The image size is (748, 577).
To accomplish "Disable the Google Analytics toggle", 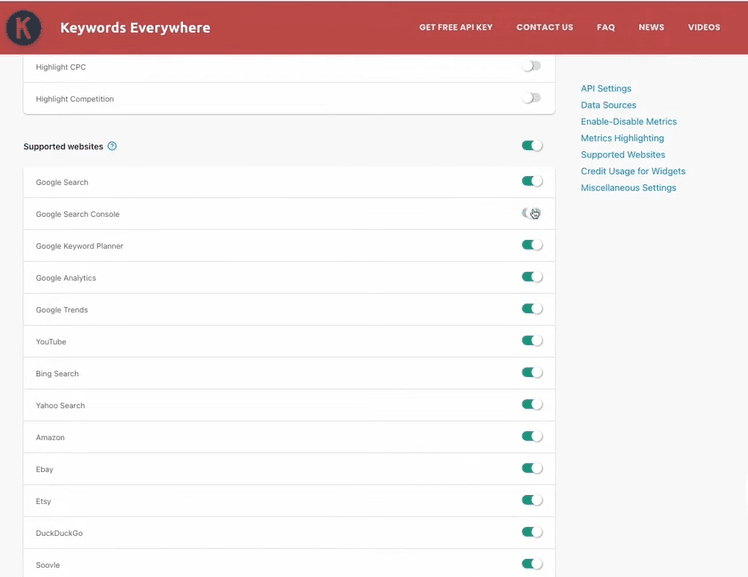I will [x=532, y=277].
